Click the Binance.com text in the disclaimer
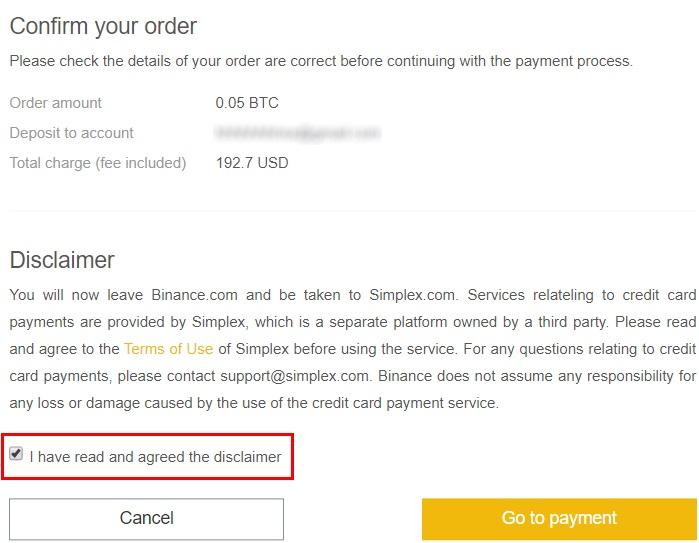Screen dimensions: 699x543 (x=197, y=295)
